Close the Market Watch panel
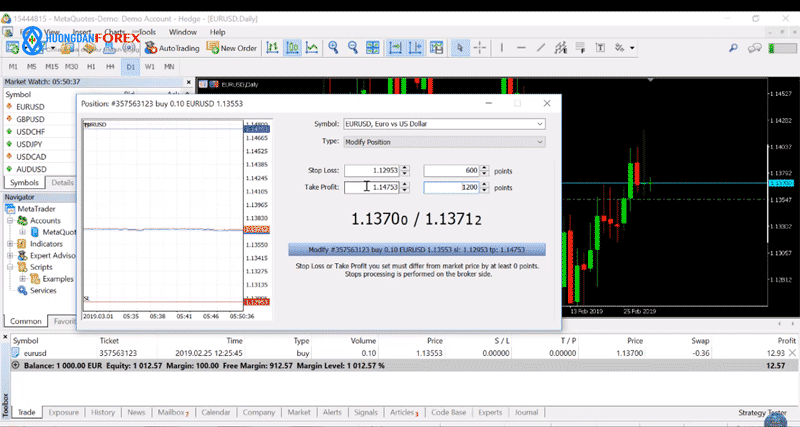 [189, 82]
